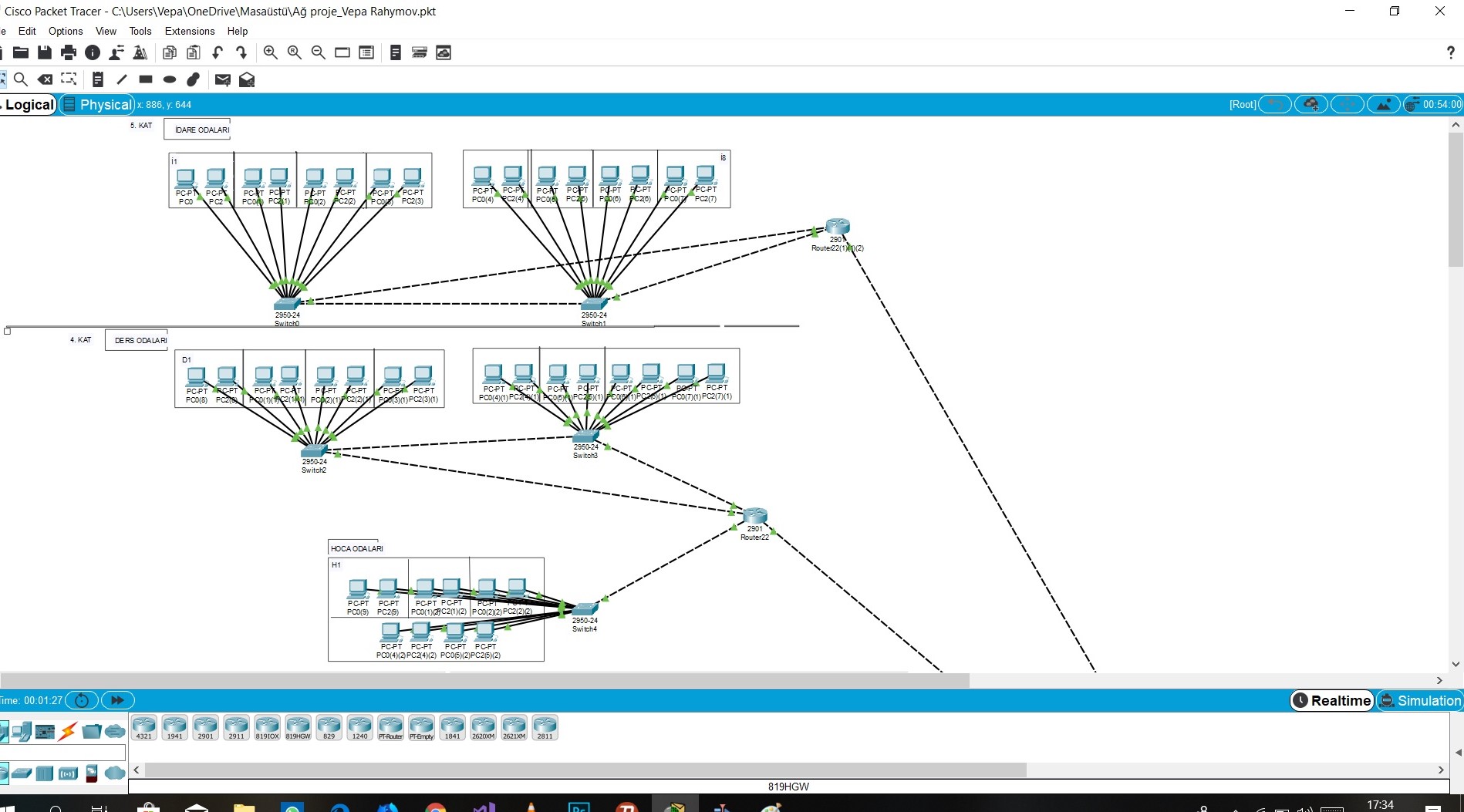1464x812 pixels.
Task: Open the Extensions menu
Action: (x=189, y=31)
